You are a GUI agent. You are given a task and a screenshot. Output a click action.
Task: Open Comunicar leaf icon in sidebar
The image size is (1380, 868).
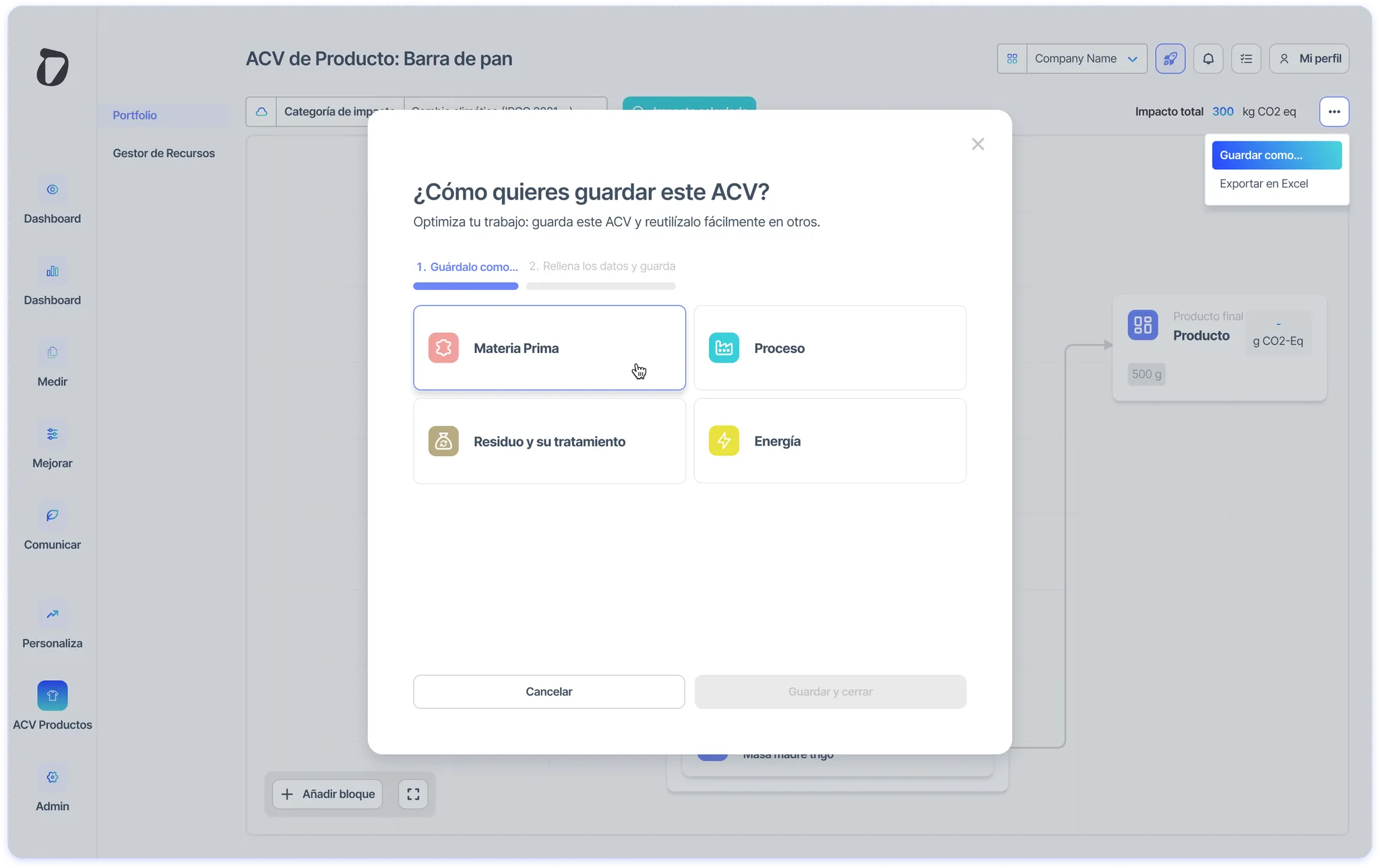tap(52, 516)
